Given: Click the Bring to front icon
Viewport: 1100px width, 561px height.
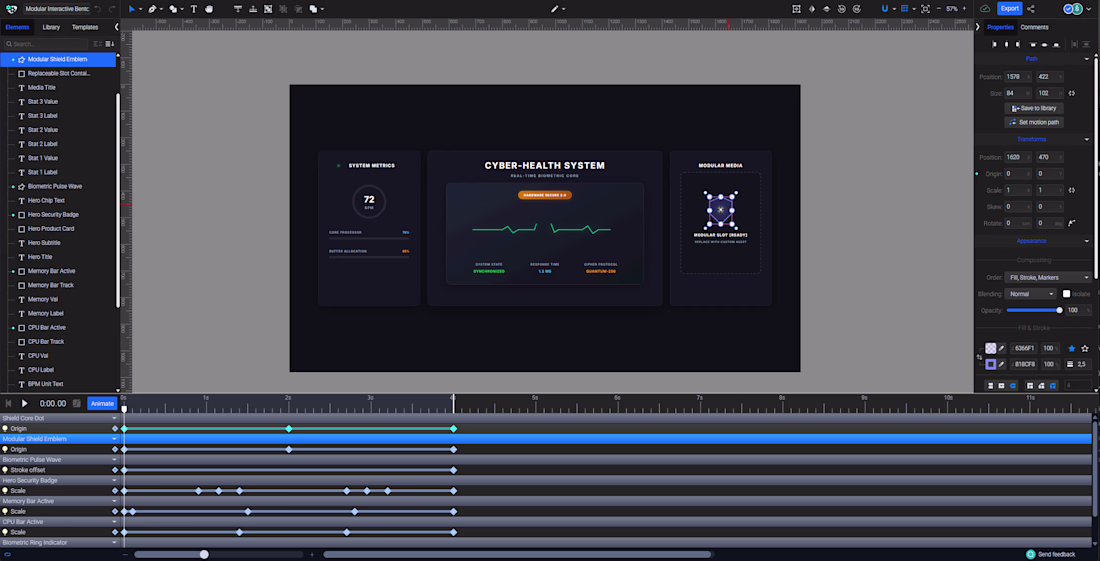Looking at the screenshot, I should point(238,9).
